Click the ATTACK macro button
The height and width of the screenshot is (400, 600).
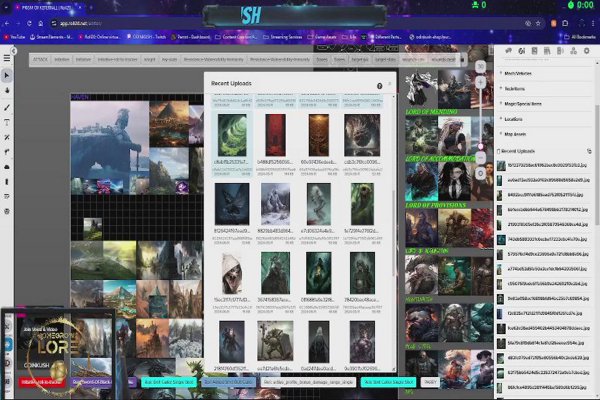point(40,60)
